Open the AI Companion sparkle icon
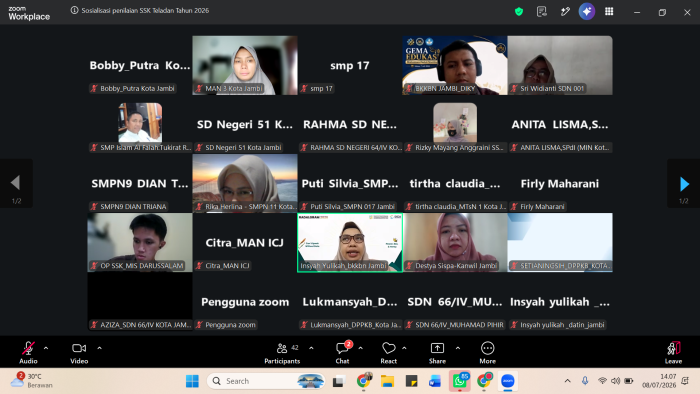The width and height of the screenshot is (700, 394). [x=587, y=11]
